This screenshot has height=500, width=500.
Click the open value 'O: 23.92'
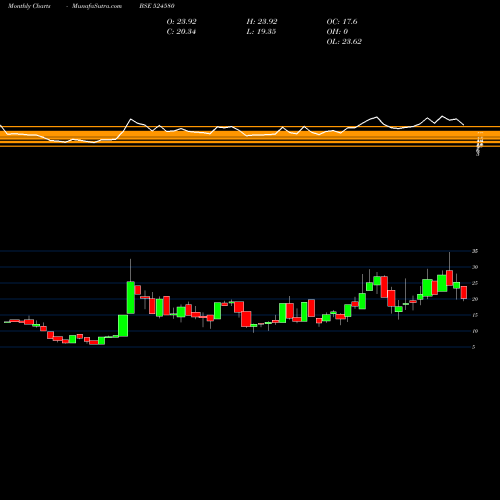pyautogui.click(x=181, y=22)
